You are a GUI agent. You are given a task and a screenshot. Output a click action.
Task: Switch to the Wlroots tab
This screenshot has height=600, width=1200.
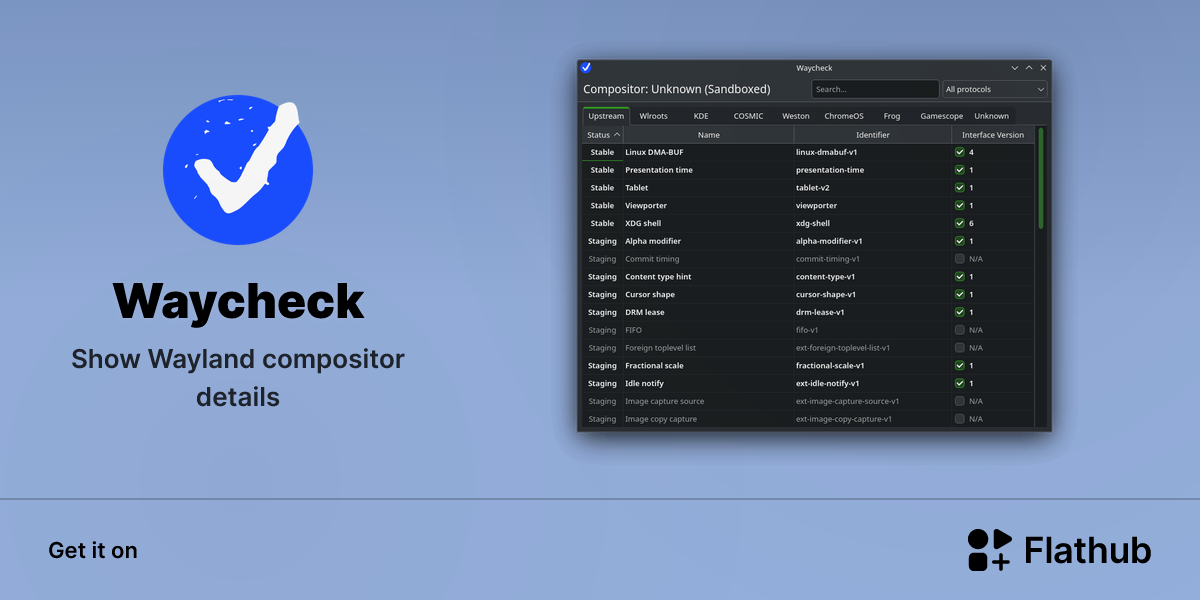coord(653,116)
